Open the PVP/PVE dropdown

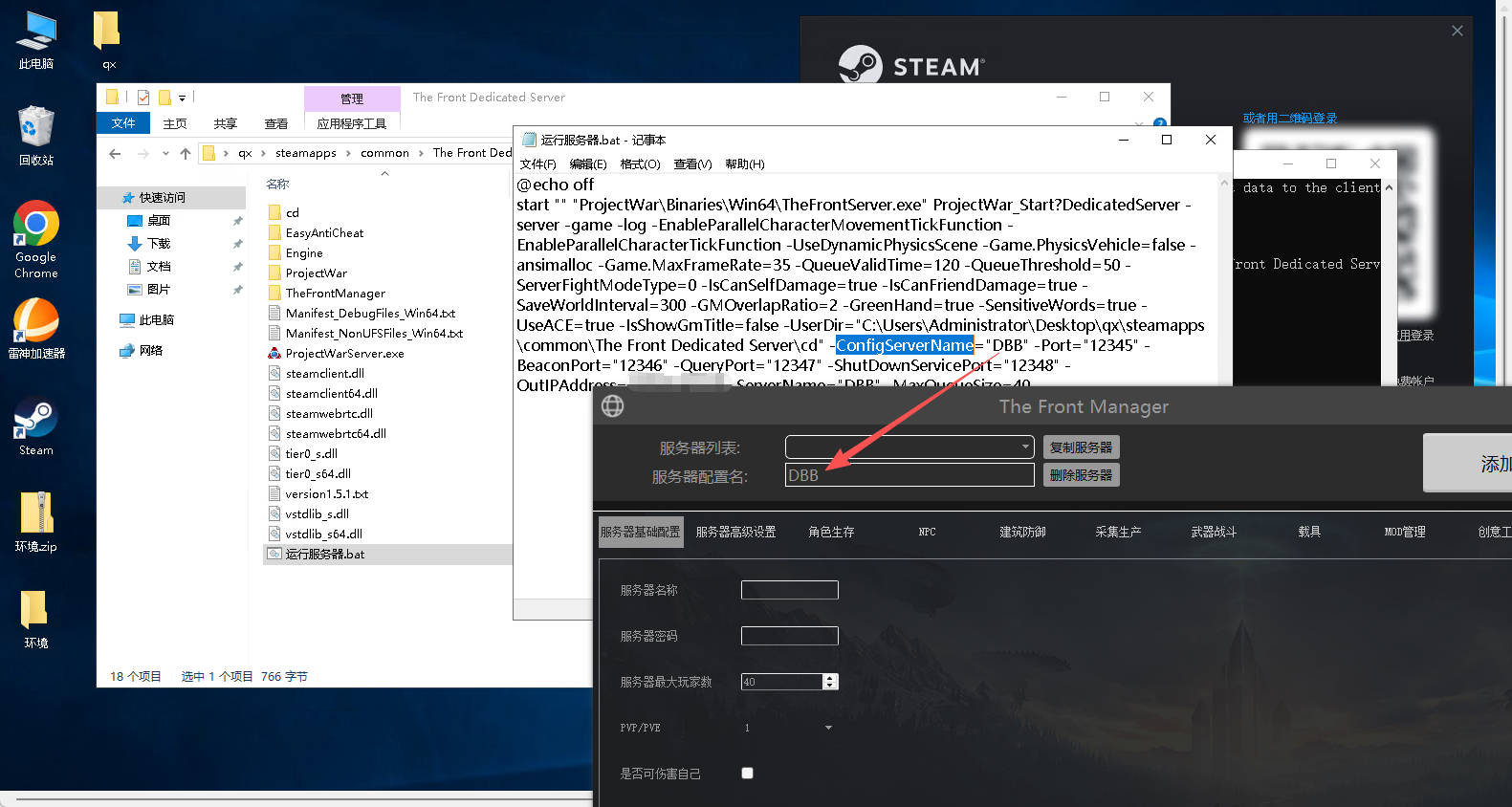[828, 728]
